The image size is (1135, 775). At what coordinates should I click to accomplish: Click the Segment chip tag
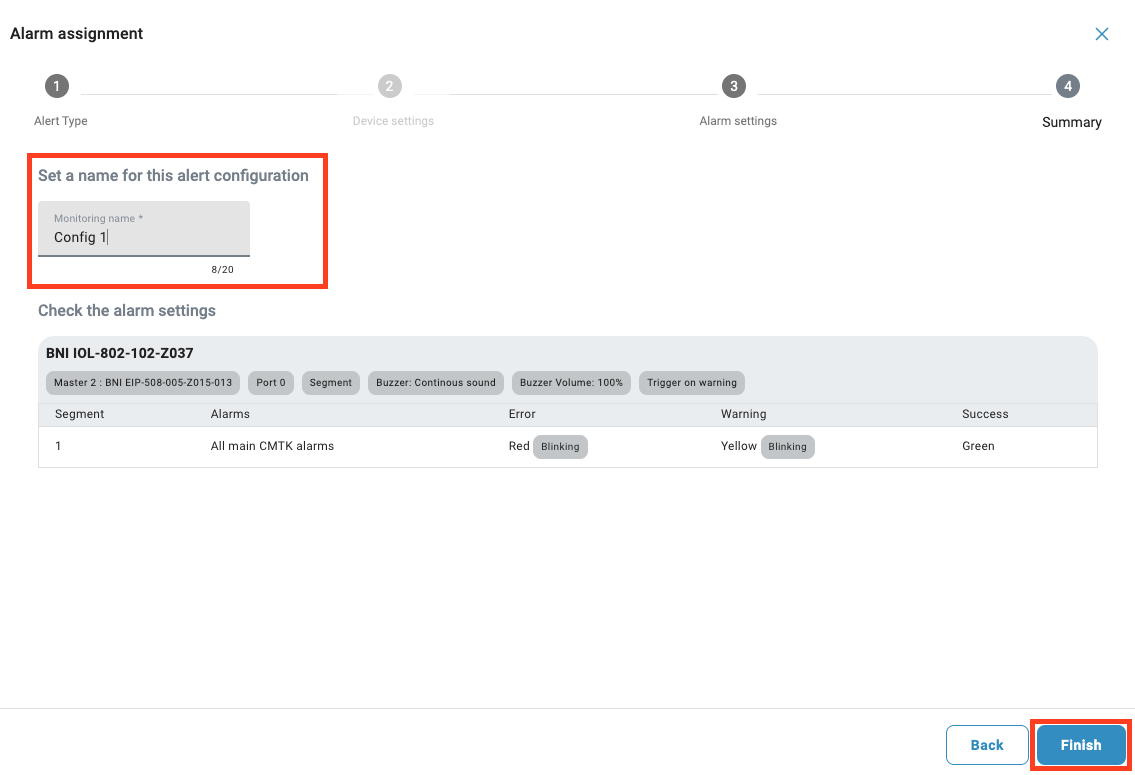click(331, 382)
